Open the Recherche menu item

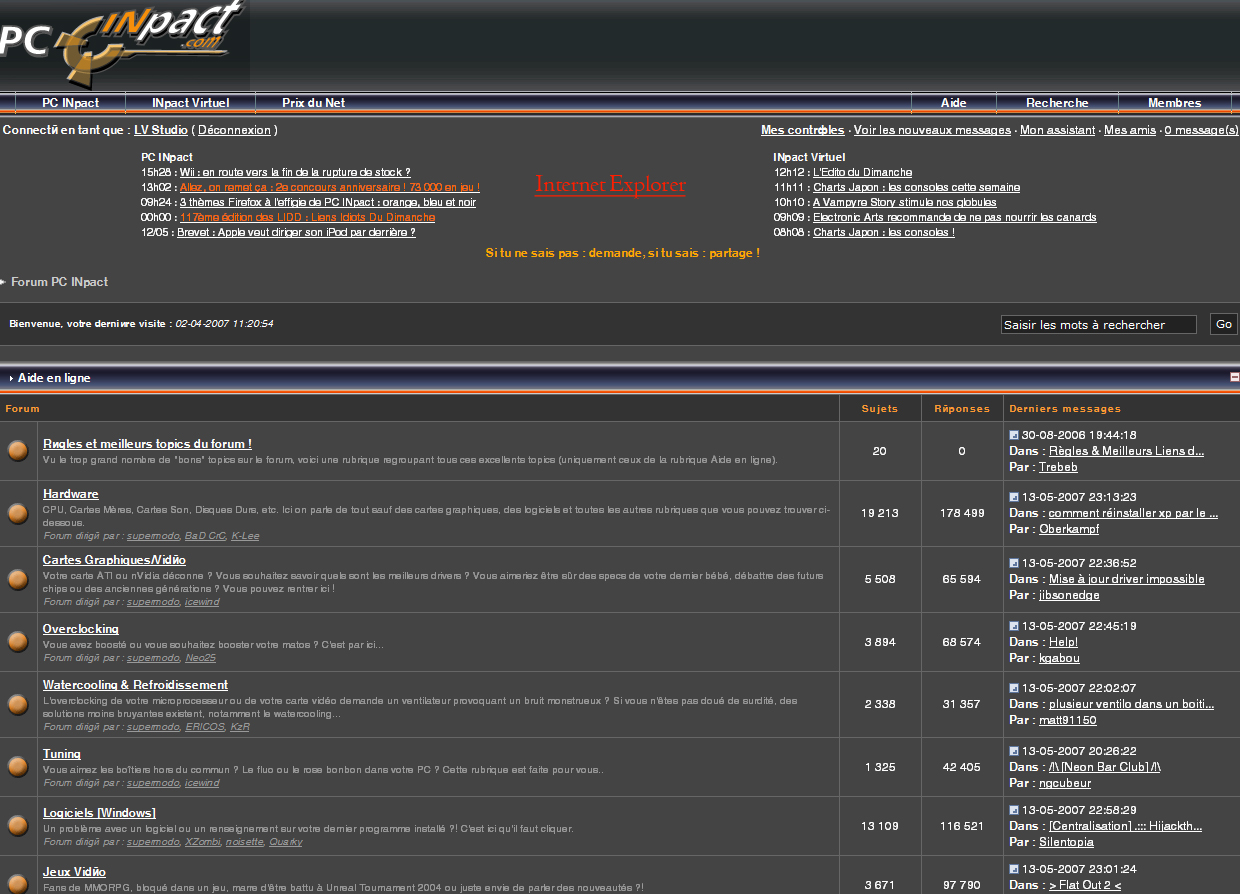(1057, 103)
